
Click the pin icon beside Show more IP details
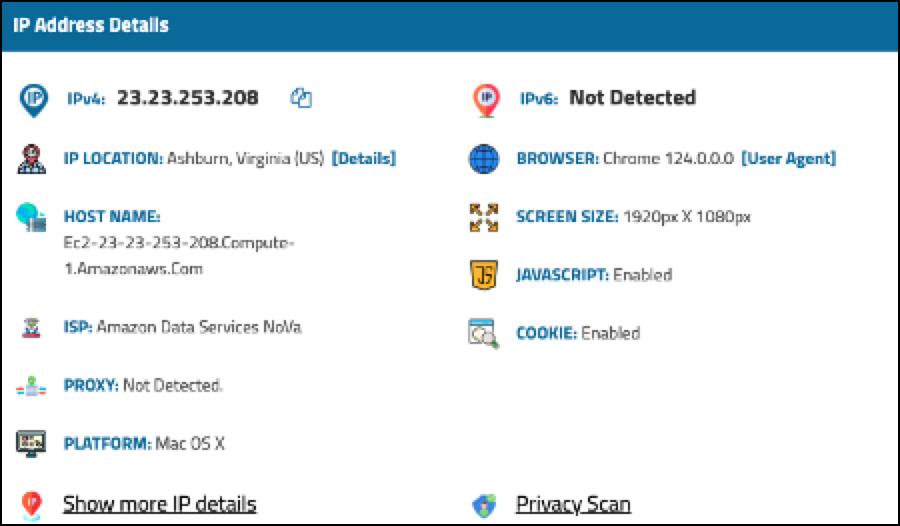32,504
